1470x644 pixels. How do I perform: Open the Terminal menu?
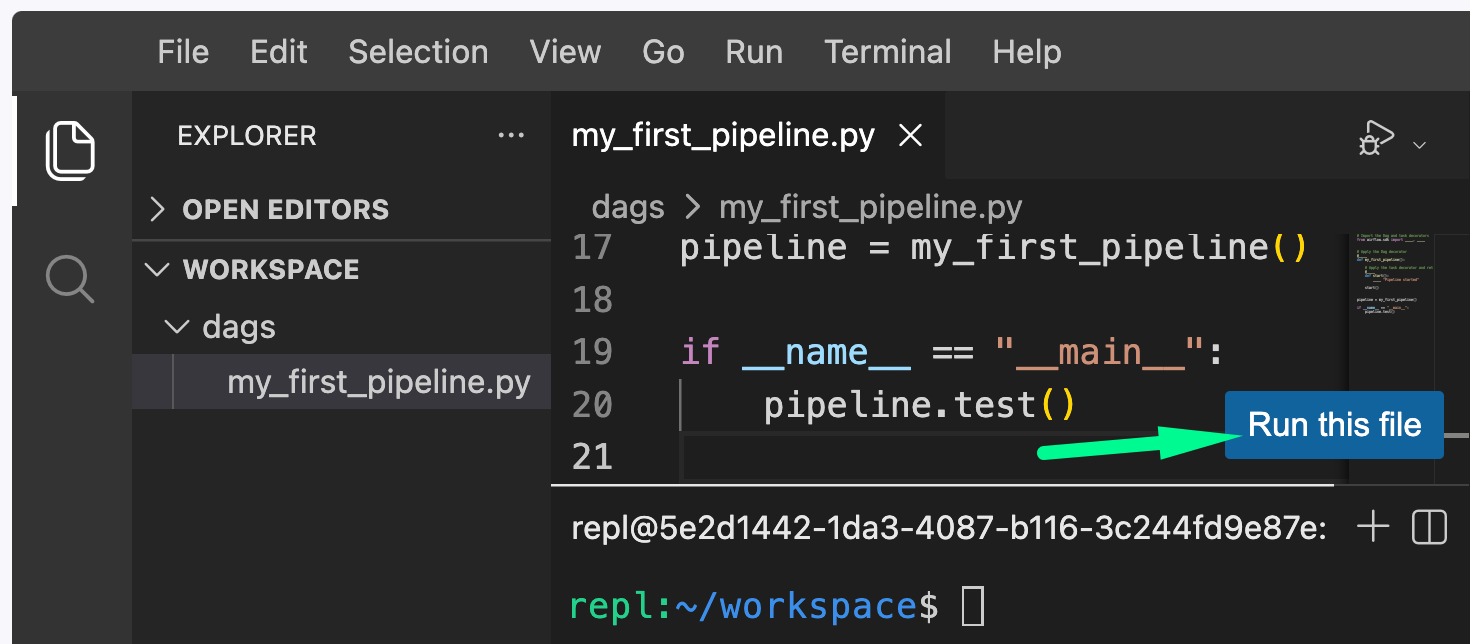888,52
